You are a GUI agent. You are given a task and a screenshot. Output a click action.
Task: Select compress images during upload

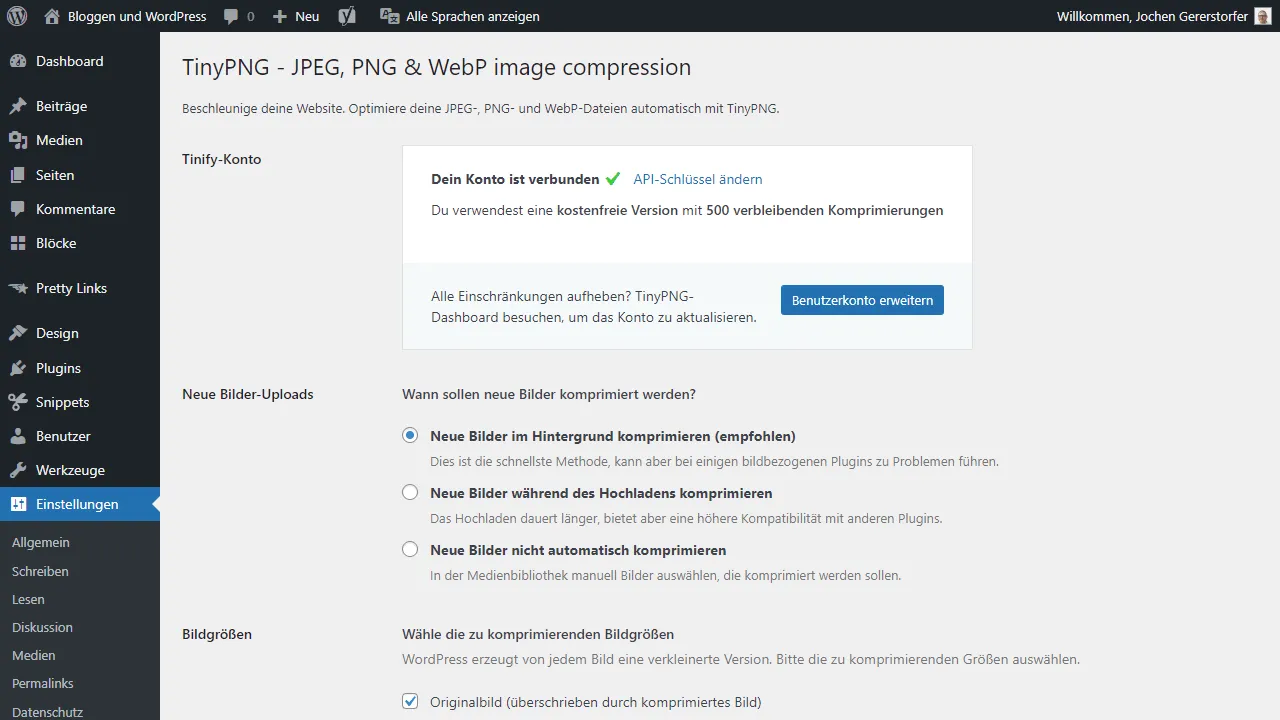[x=410, y=492]
